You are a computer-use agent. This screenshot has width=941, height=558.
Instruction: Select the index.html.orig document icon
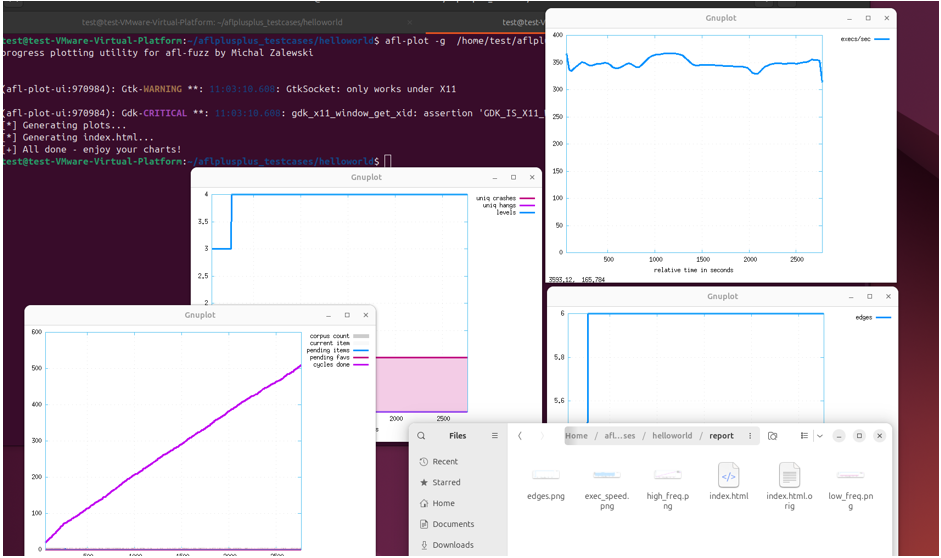point(789,476)
